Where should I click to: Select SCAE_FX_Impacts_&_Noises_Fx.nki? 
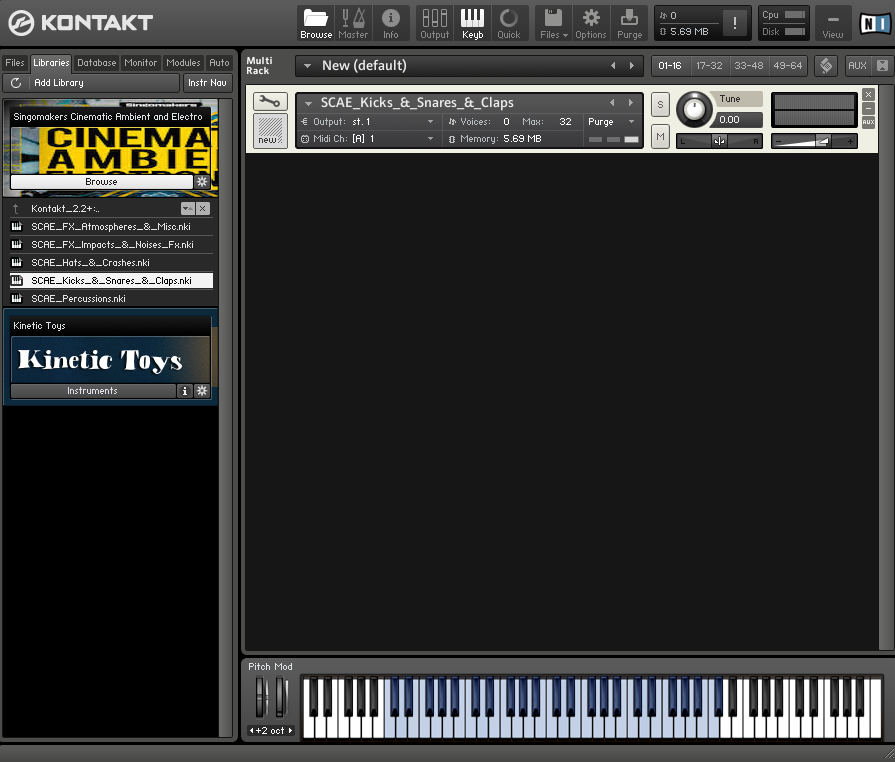pyautogui.click(x=111, y=245)
